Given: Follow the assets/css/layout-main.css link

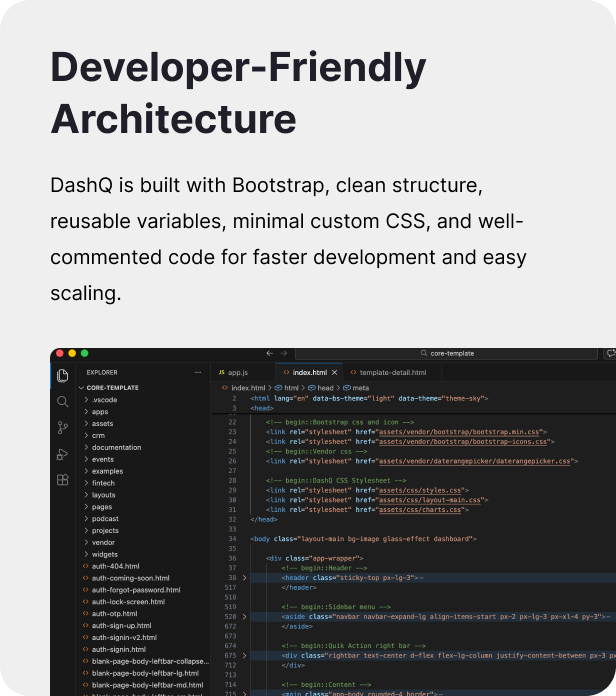Looking at the screenshot, I should [430, 500].
